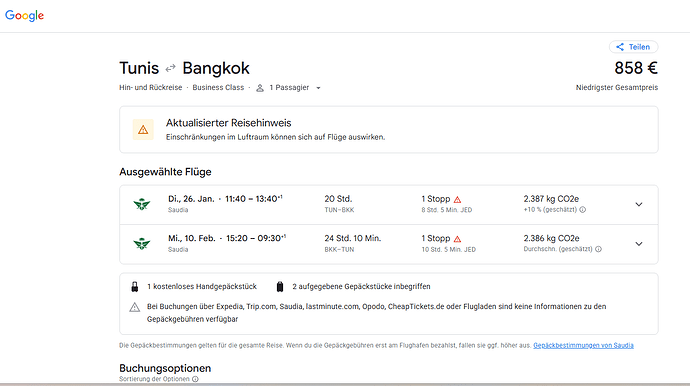
Task: Click the Buchungsoptionen heading
Action: pos(165,368)
